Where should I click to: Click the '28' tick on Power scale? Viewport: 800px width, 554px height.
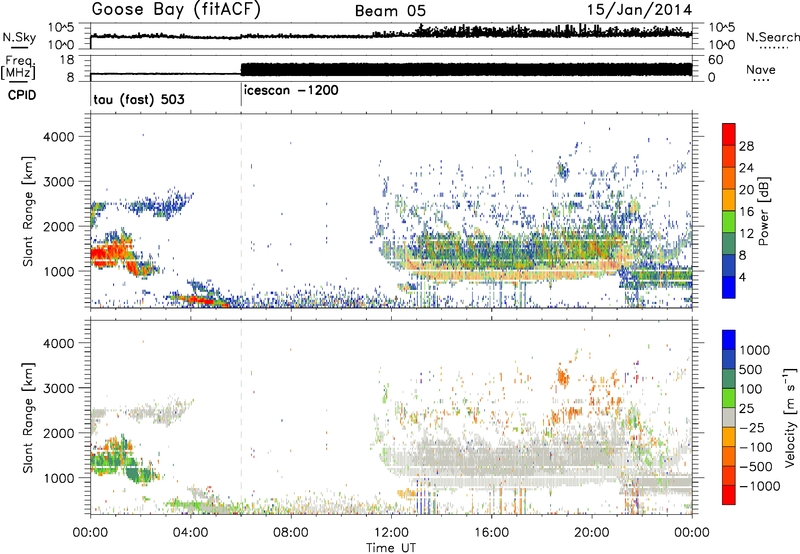click(x=746, y=146)
